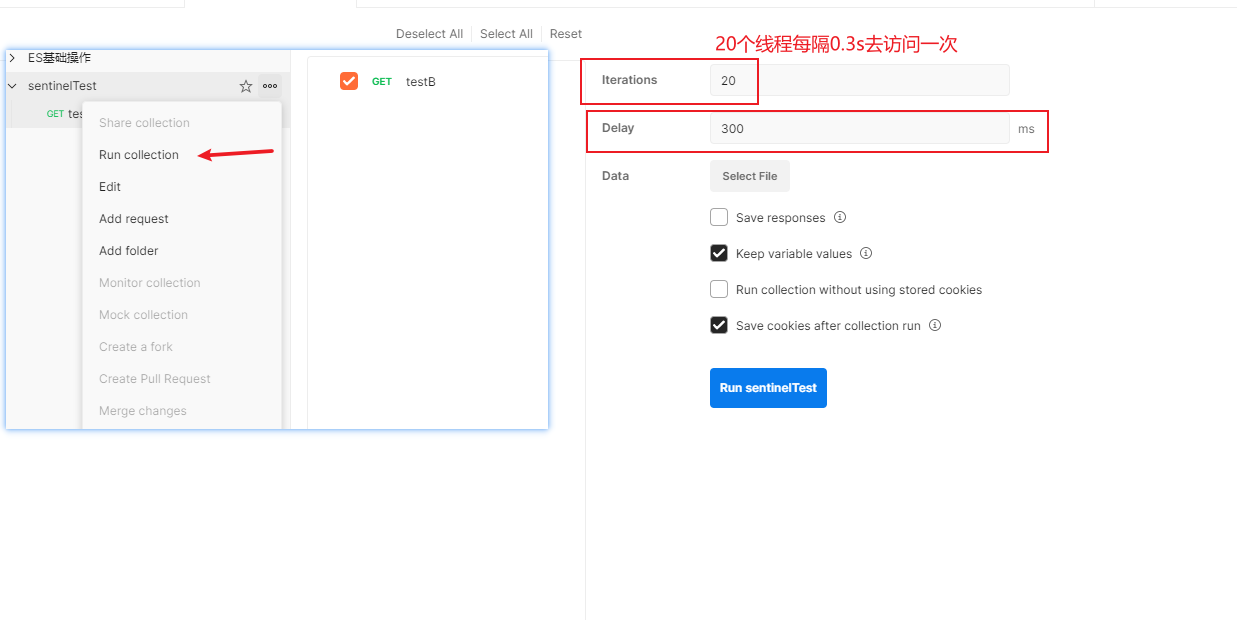Click Deselect All link
Screen dimensions: 1237x620
point(429,34)
